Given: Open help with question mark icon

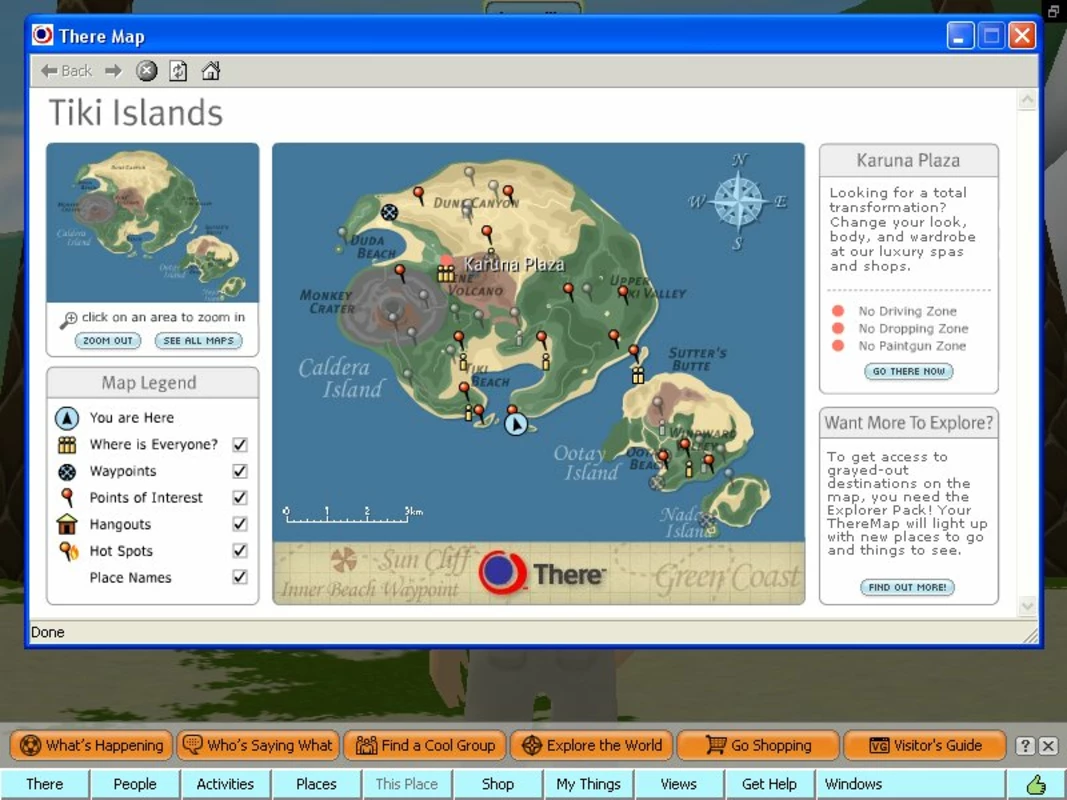Looking at the screenshot, I should pyautogui.click(x=1025, y=746).
